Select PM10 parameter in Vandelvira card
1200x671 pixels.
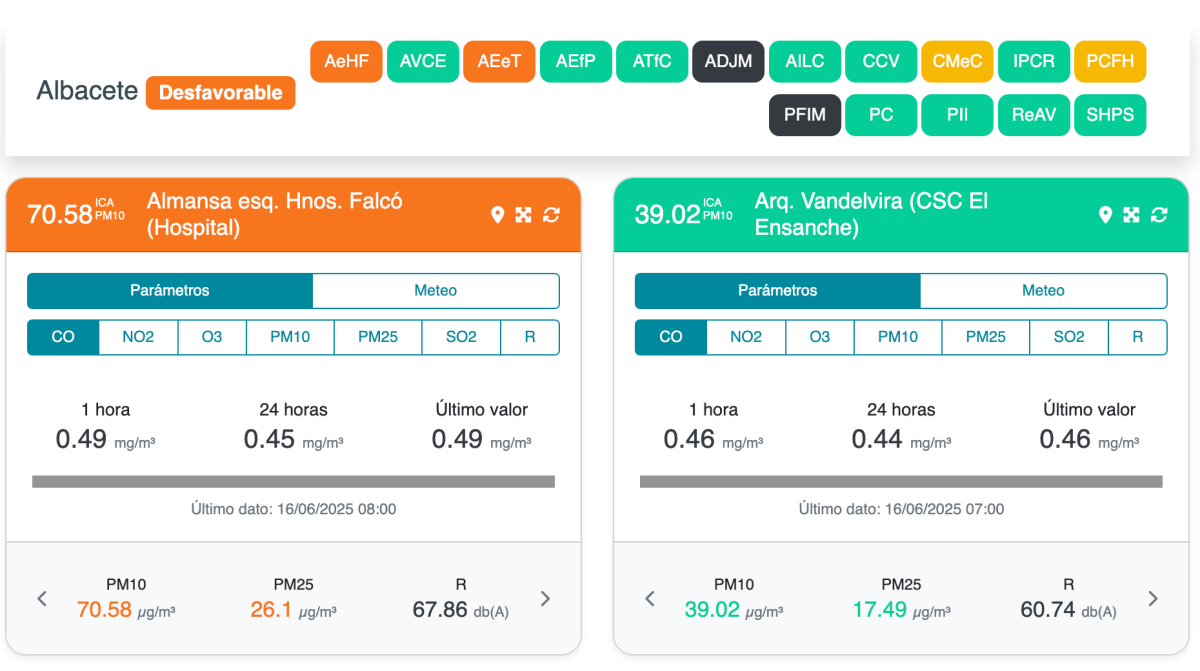[898, 337]
